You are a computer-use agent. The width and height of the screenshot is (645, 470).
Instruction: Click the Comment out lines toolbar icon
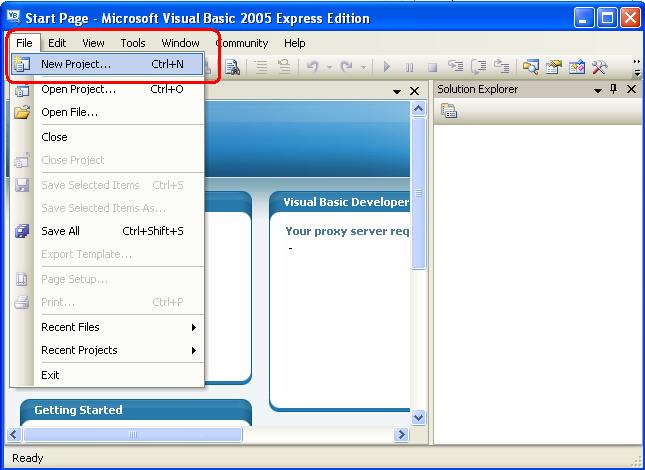(x=260, y=67)
